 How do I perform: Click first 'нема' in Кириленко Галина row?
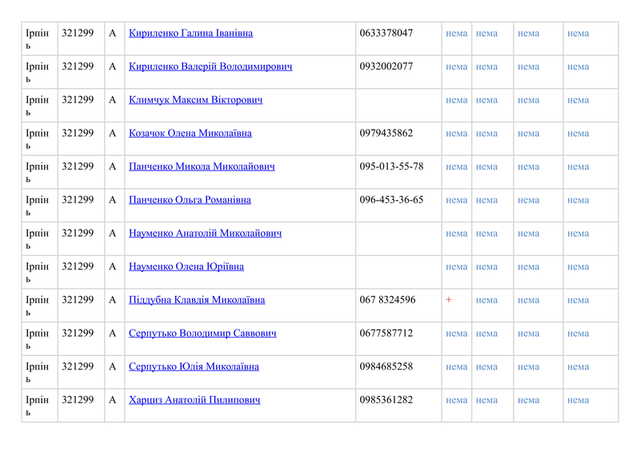pos(456,34)
